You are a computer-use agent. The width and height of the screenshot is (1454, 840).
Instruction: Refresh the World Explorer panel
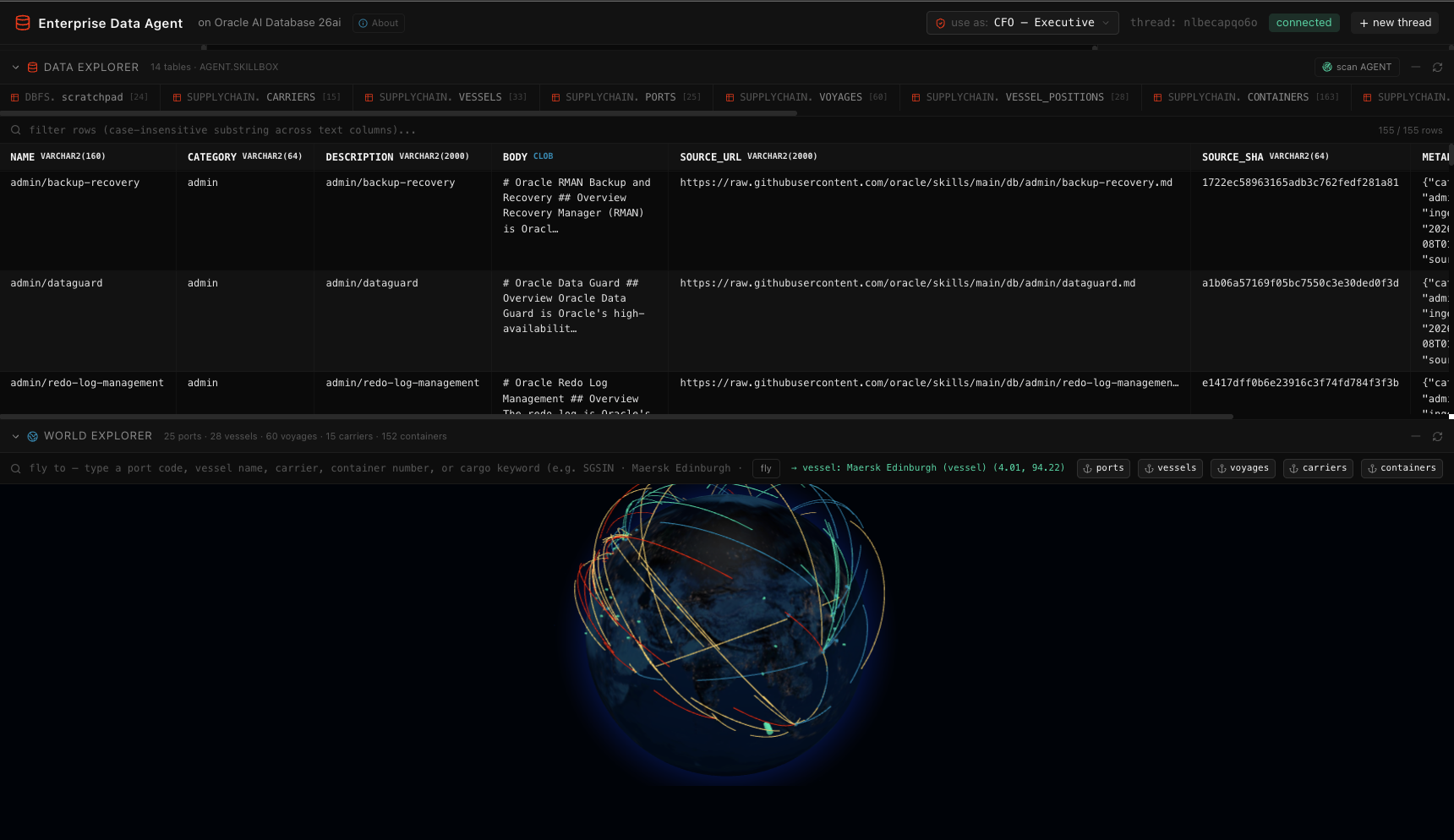1437,436
